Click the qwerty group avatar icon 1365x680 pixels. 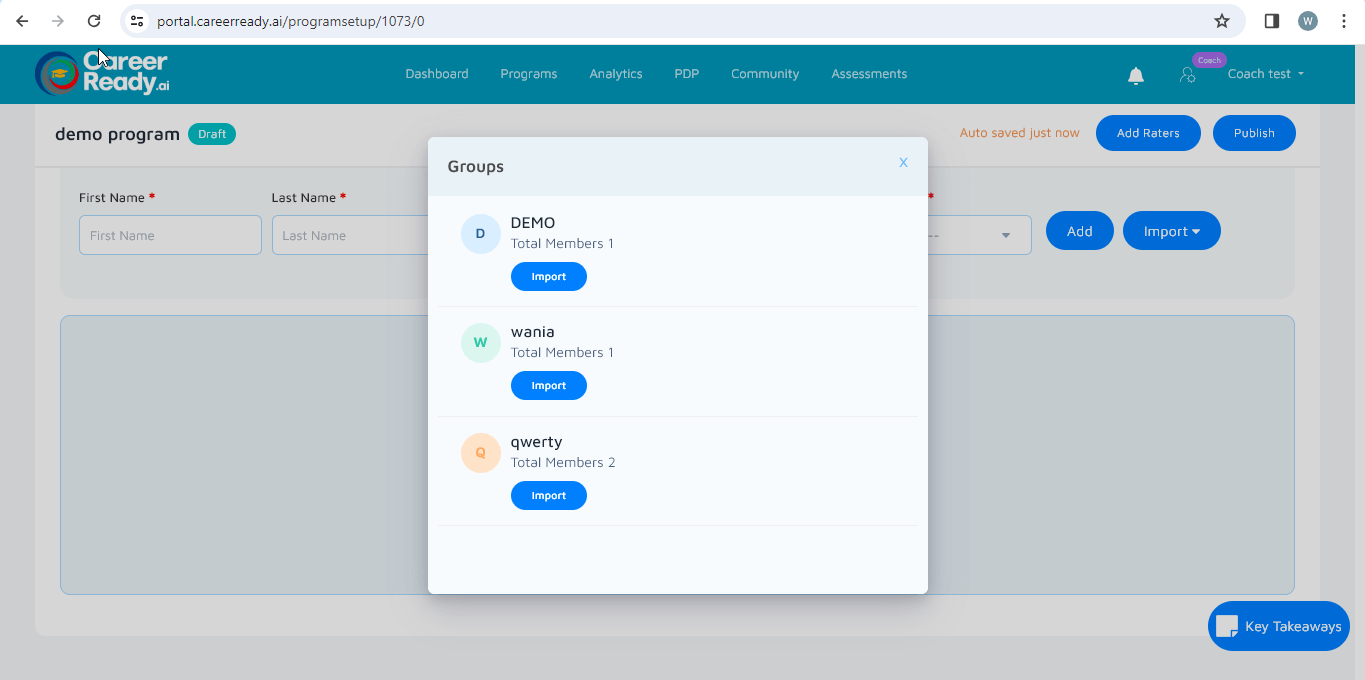click(480, 453)
